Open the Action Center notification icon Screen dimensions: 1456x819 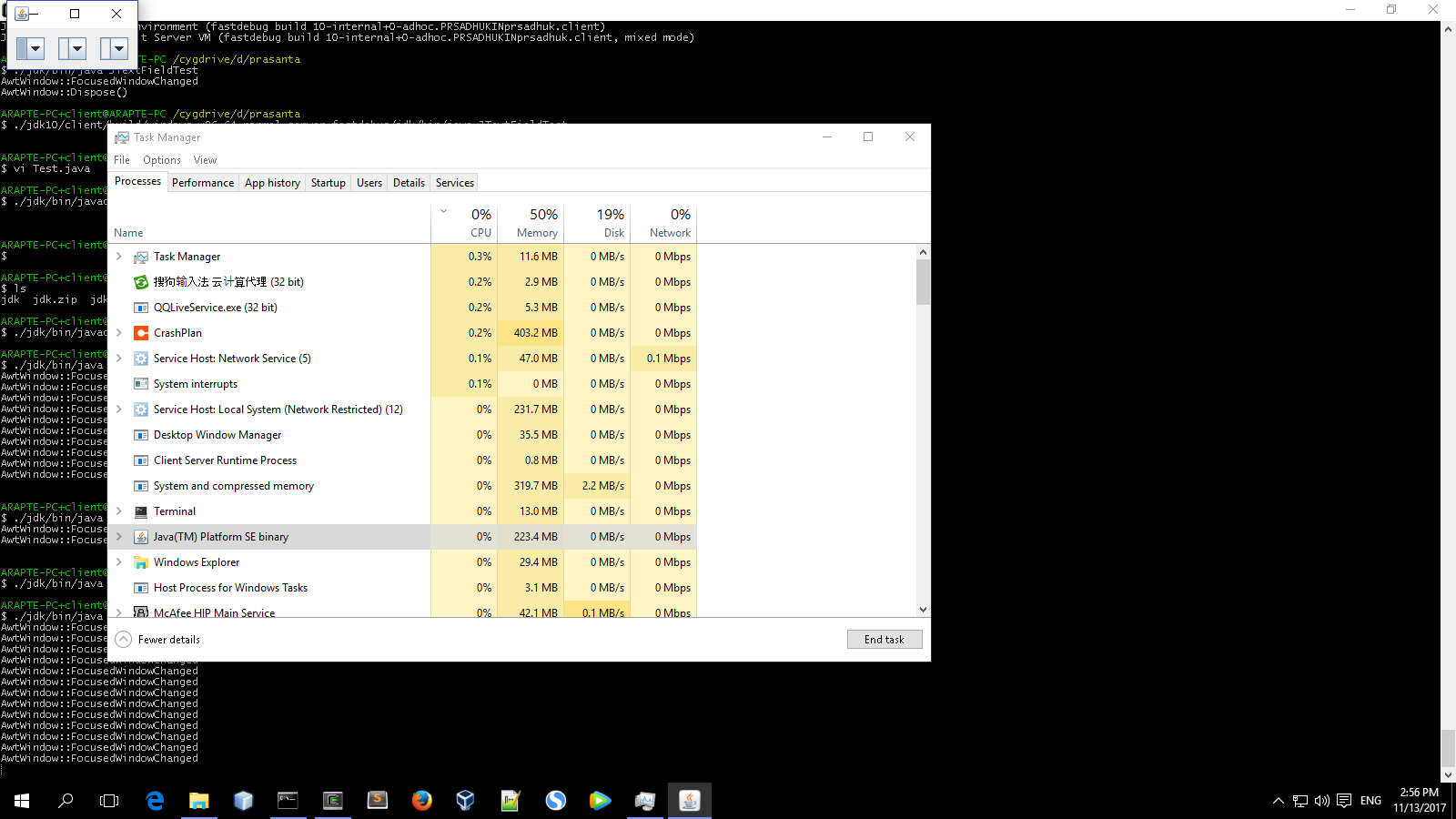point(1344,801)
